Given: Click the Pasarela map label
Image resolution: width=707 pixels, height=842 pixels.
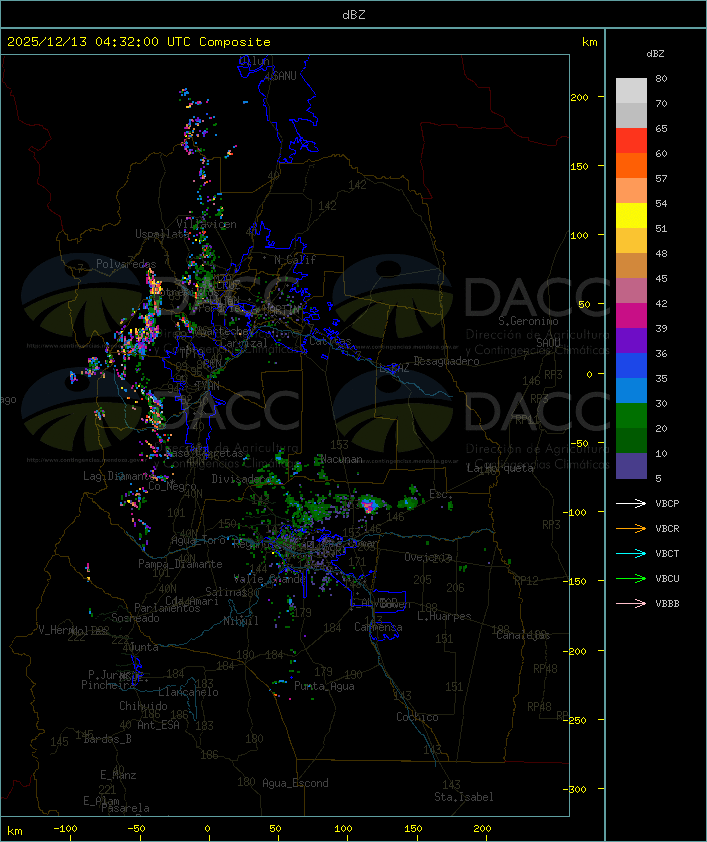Looking at the screenshot, I should [x=125, y=808].
